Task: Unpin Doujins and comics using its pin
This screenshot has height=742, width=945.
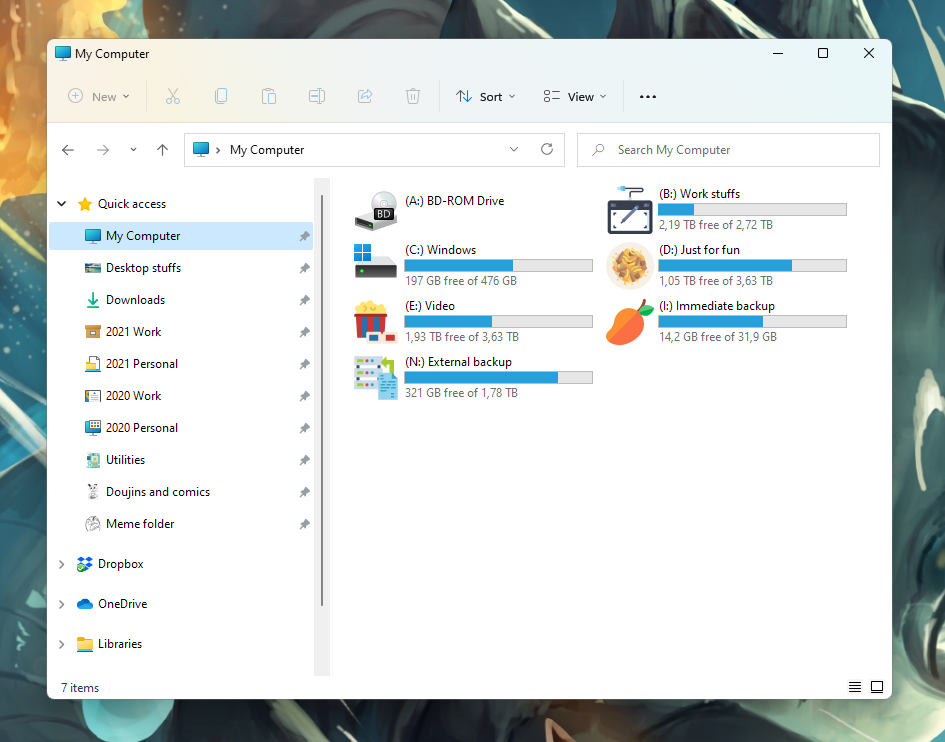Action: pos(304,492)
